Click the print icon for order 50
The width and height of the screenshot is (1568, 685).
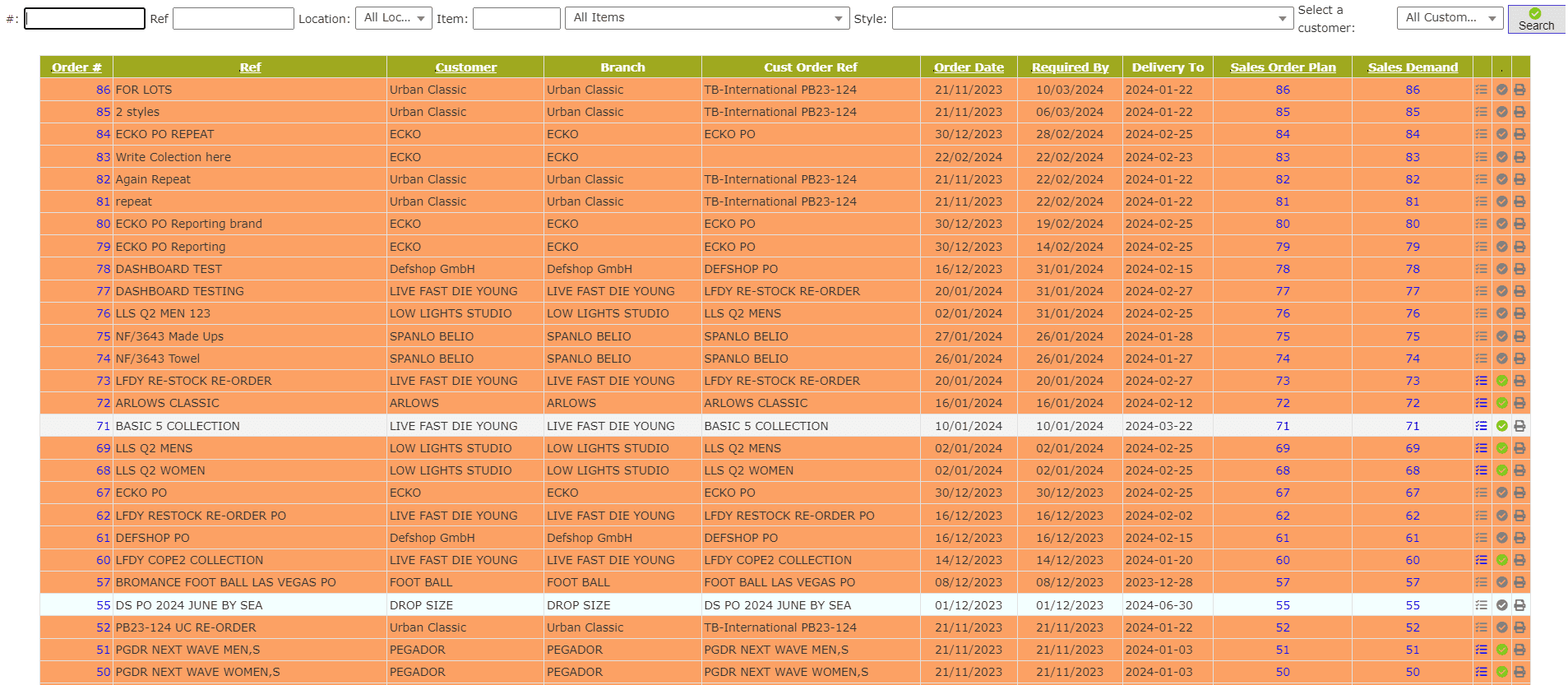point(1519,672)
